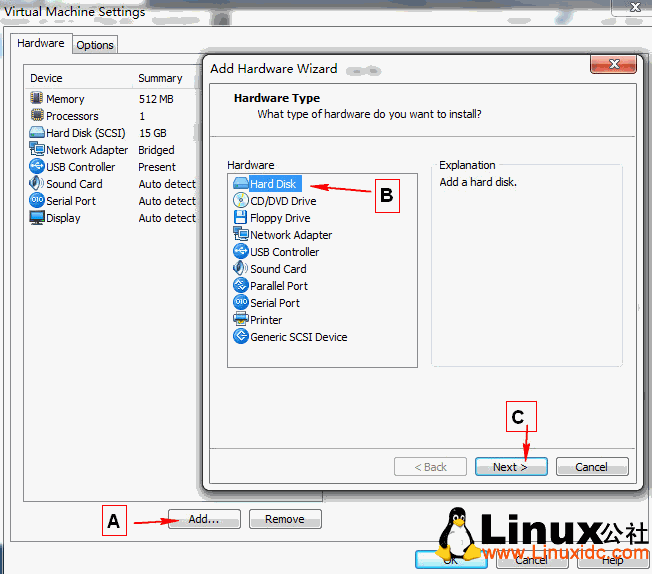This screenshot has height=574, width=652.
Task: Choose the Parallel Port hardware type
Action: (278, 286)
